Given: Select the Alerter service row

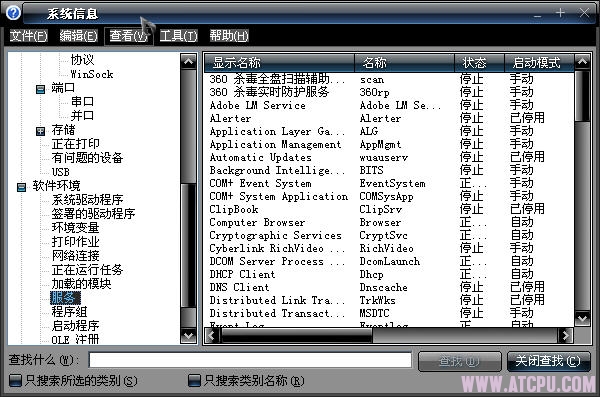Looking at the screenshot, I should [x=389, y=118].
